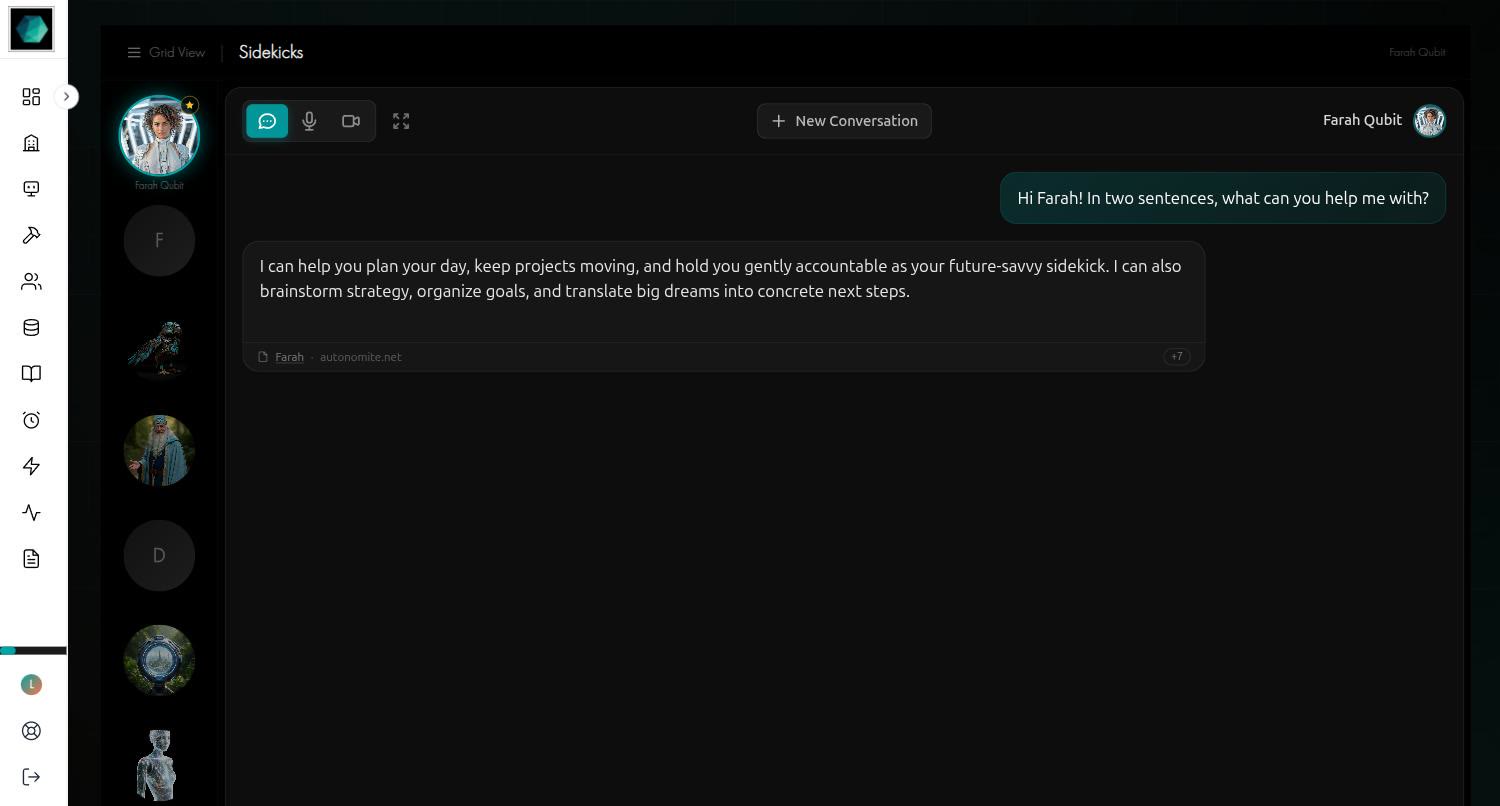Screen dimensions: 1500x806
Task: Open the document file icon in sidebar
Action: pos(31,559)
